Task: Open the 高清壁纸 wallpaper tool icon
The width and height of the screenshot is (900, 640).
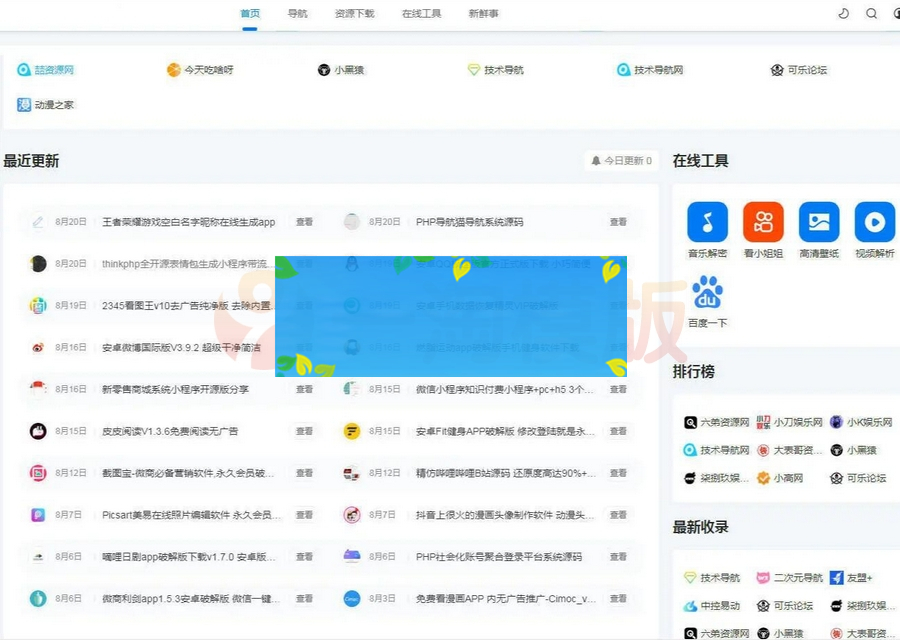Action: point(818,224)
